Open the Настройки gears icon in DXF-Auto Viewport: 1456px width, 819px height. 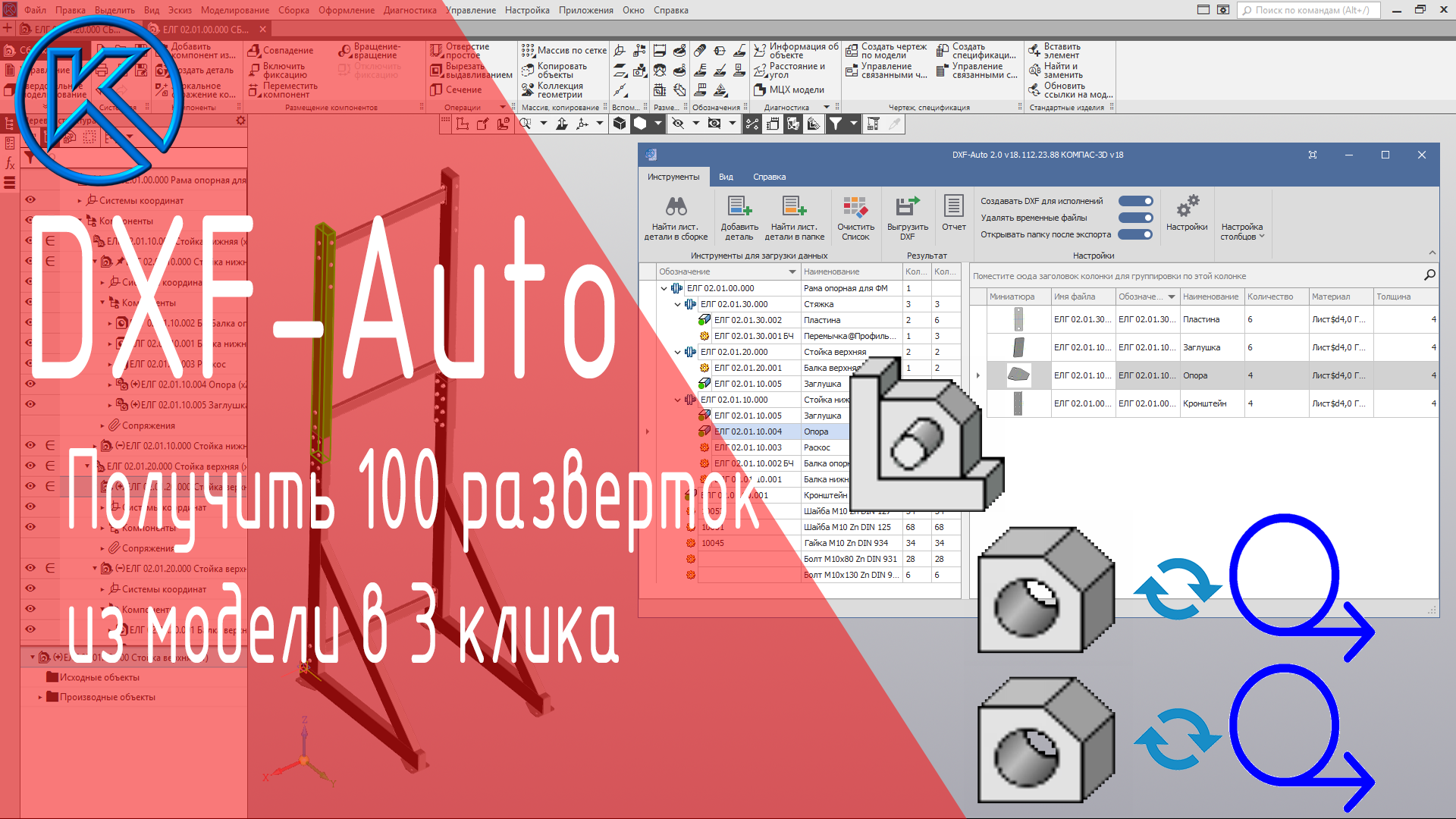pyautogui.click(x=1187, y=206)
